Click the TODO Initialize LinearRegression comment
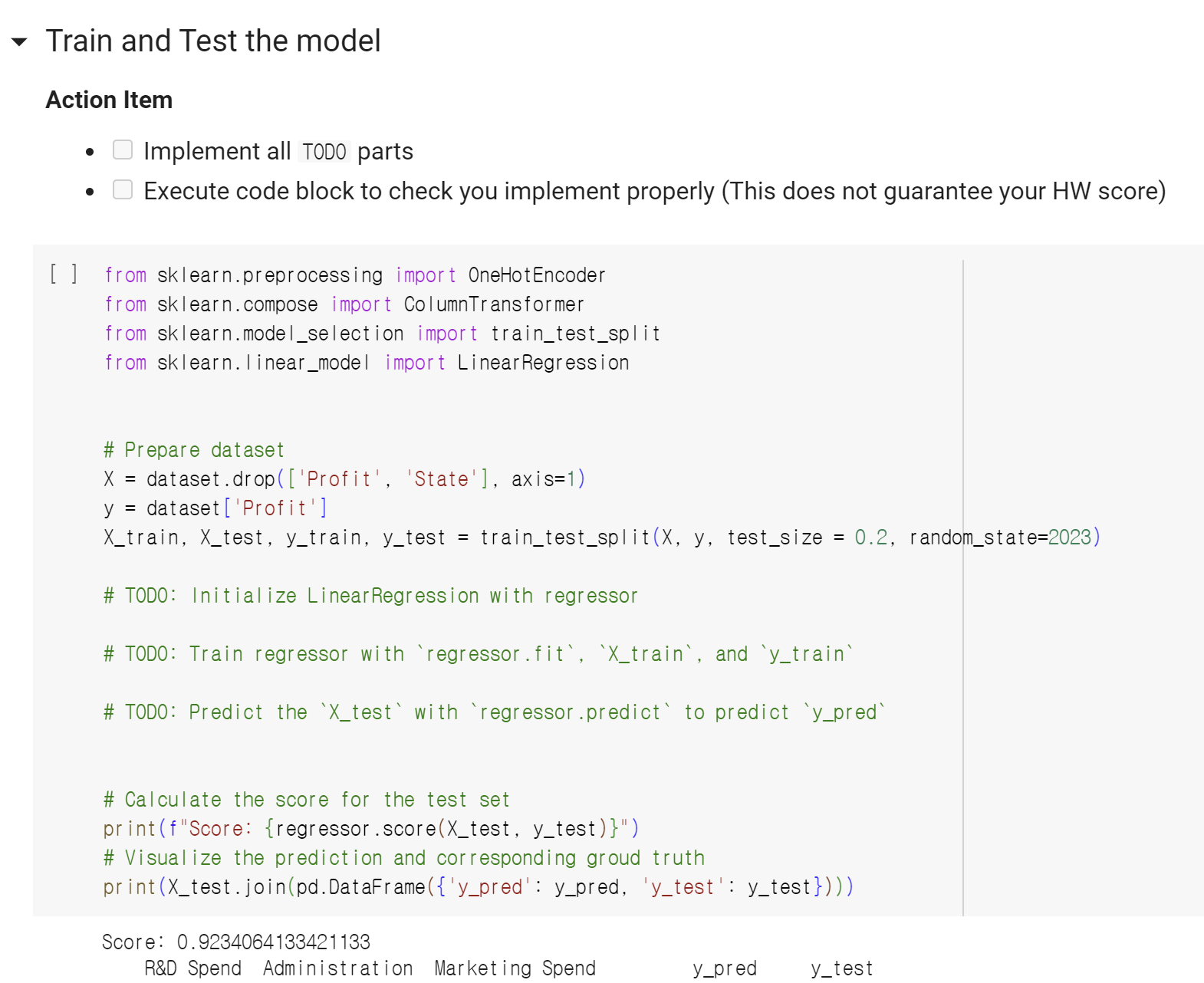The image size is (1204, 983). (370, 595)
